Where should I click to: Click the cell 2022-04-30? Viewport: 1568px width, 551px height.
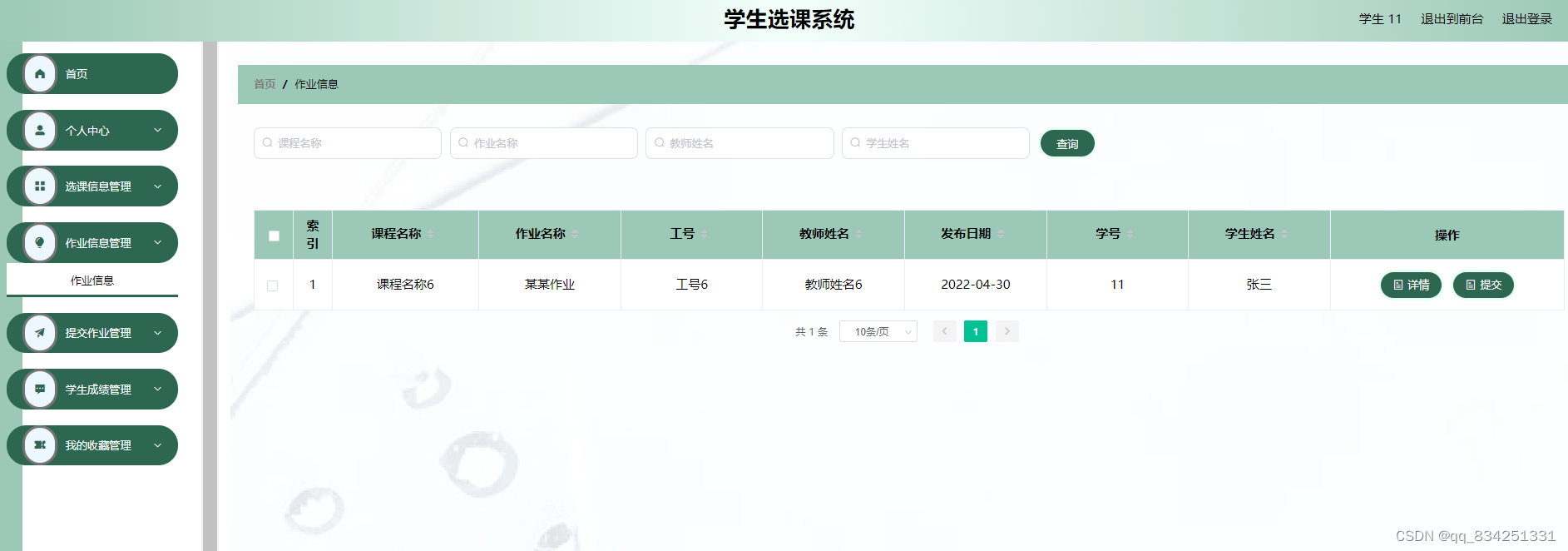coord(976,285)
